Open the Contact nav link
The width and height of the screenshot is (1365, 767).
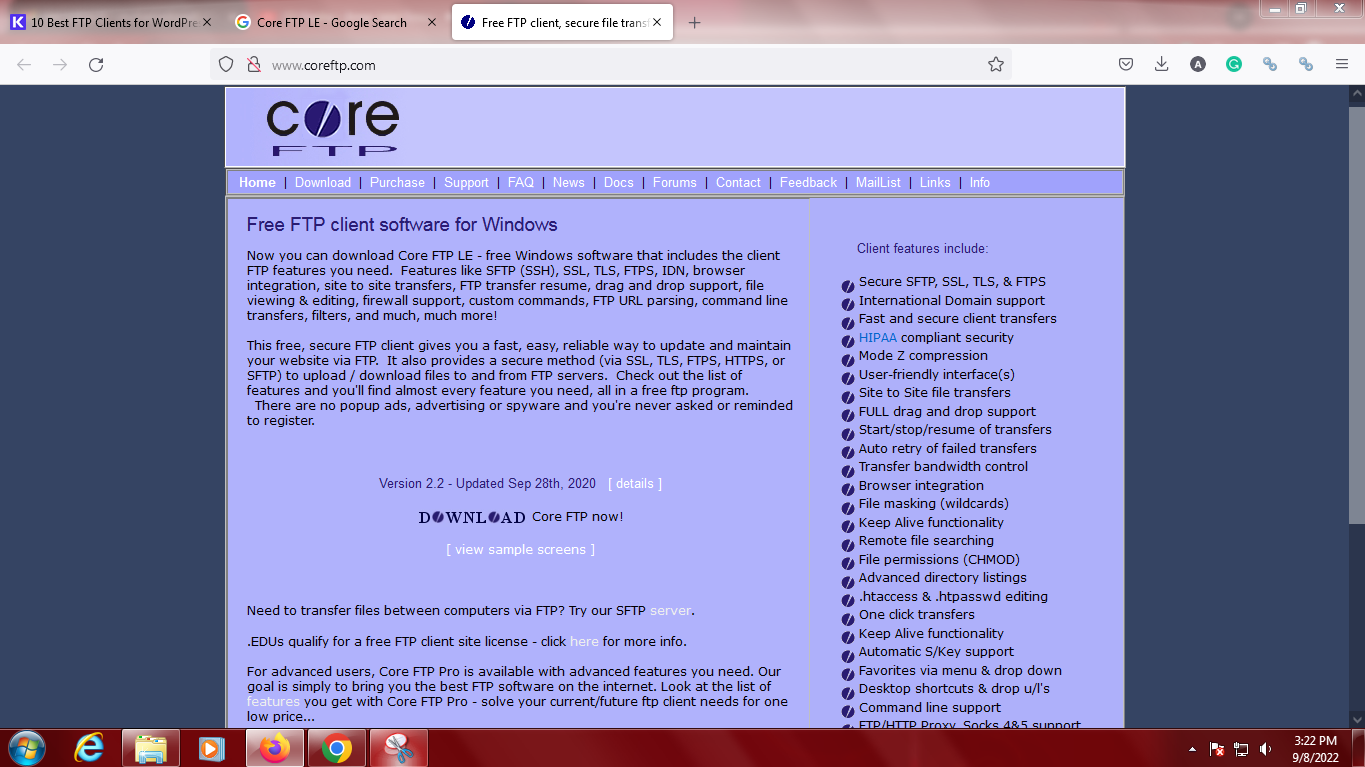tap(738, 182)
